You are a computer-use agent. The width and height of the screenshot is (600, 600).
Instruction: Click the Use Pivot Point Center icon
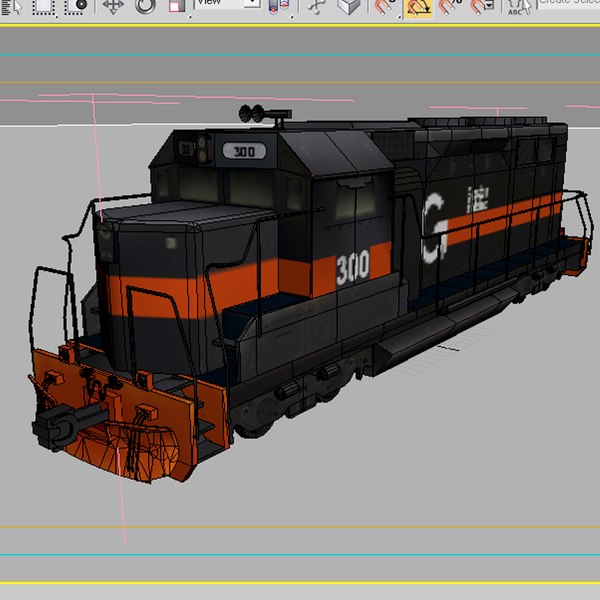[279, 7]
